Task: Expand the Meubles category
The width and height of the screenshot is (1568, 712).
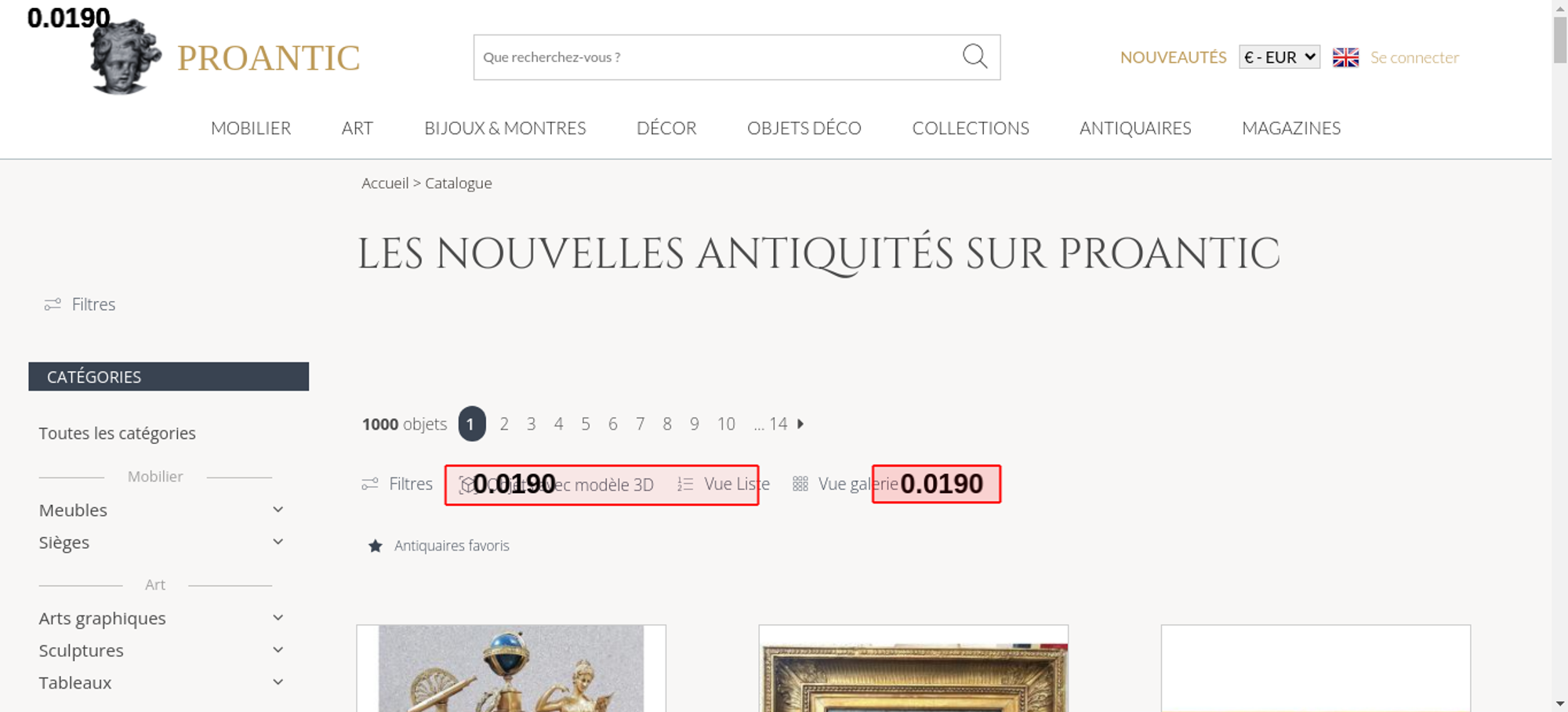Action: tap(278, 510)
